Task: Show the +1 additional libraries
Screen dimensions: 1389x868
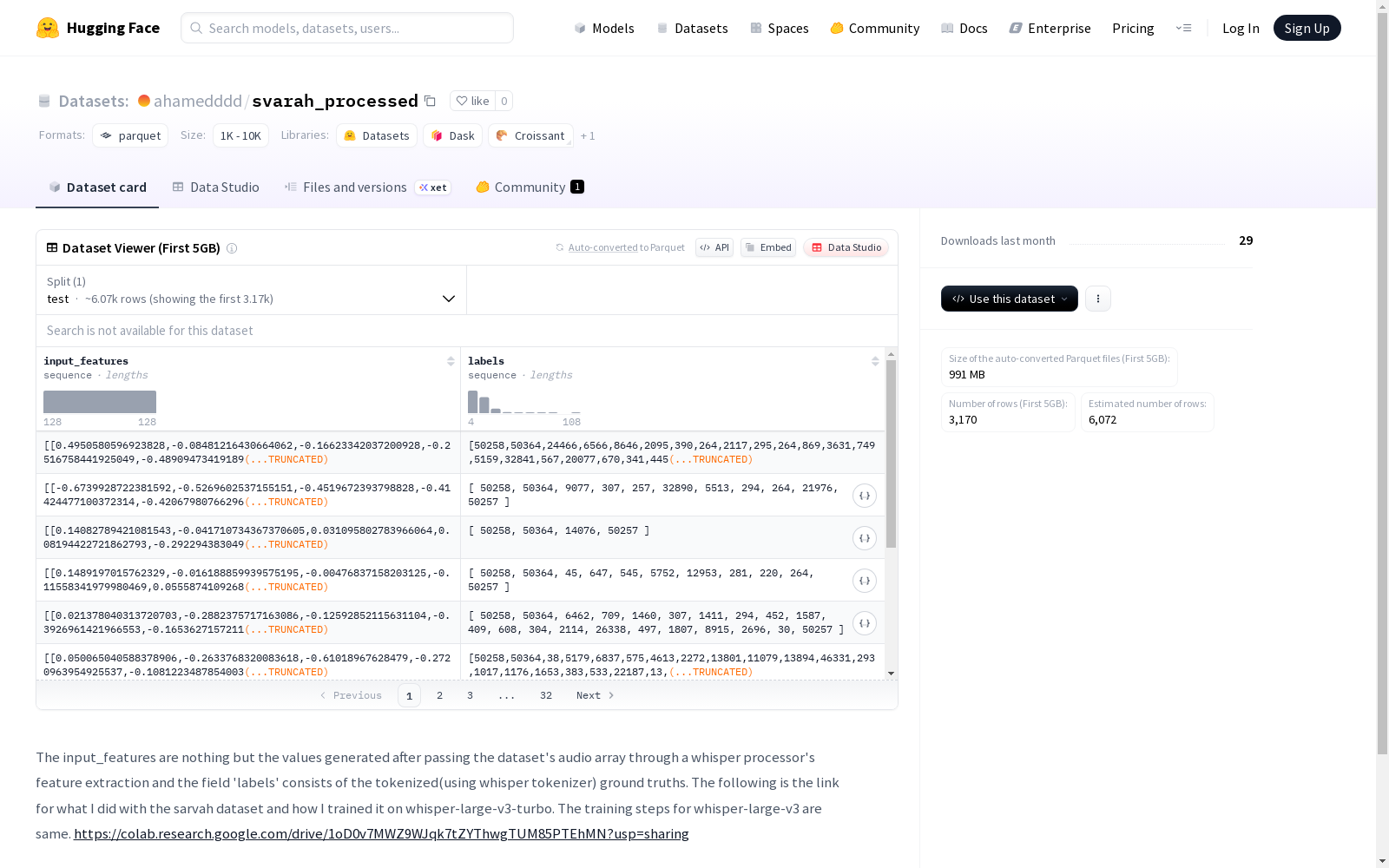Action: pyautogui.click(x=588, y=135)
